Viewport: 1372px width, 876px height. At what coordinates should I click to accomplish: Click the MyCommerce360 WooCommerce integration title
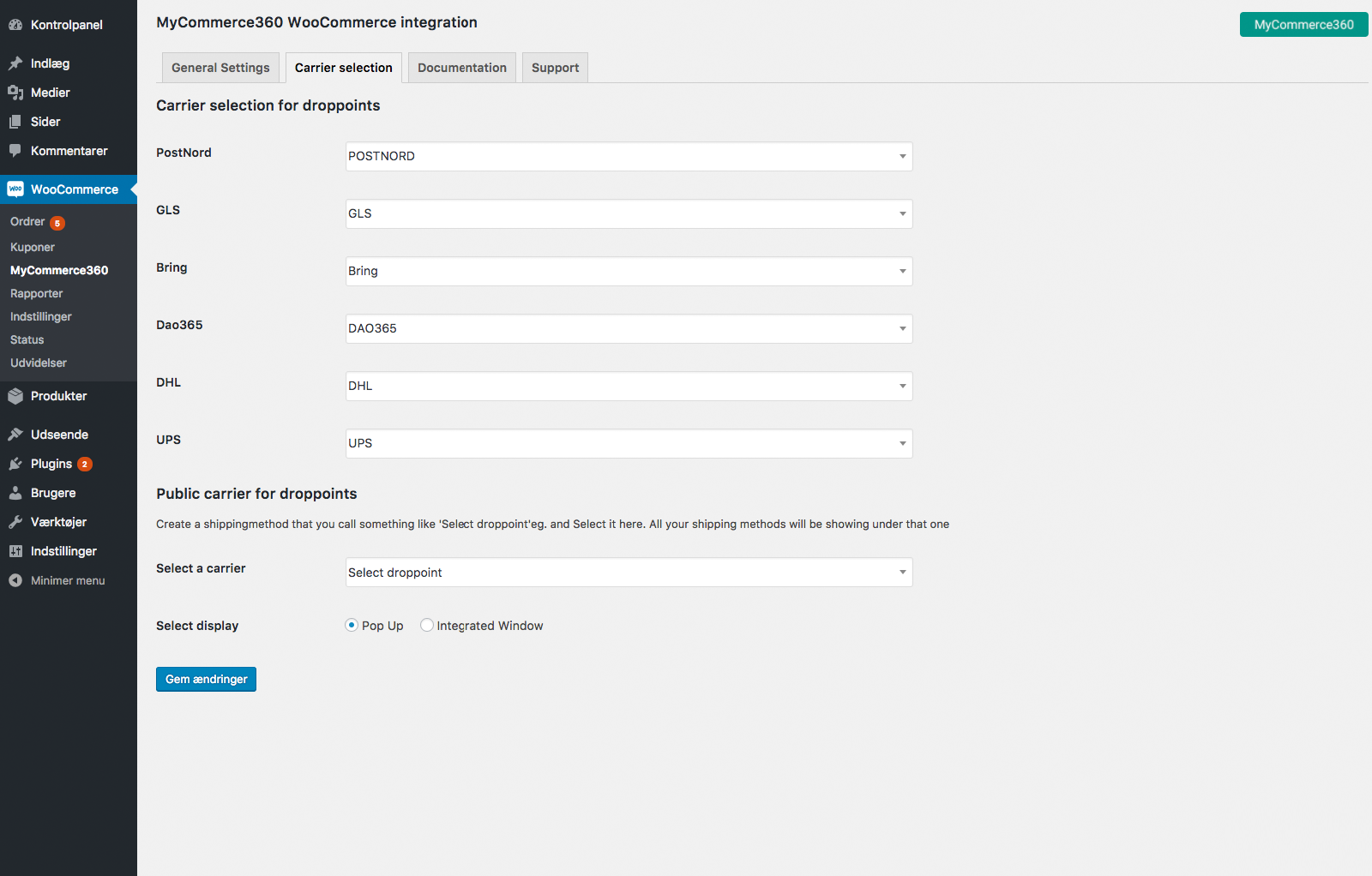click(316, 22)
